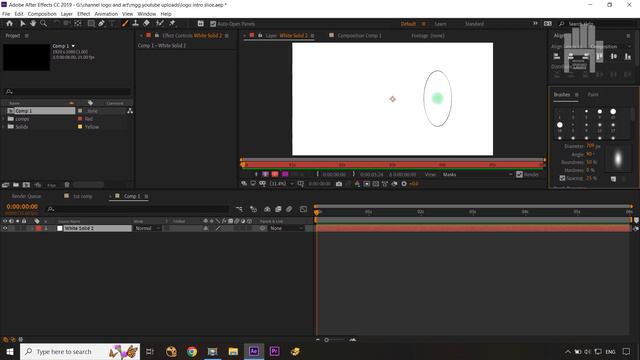Open the Window menu
Viewport: 640px width, 360px height.
(x=147, y=14)
